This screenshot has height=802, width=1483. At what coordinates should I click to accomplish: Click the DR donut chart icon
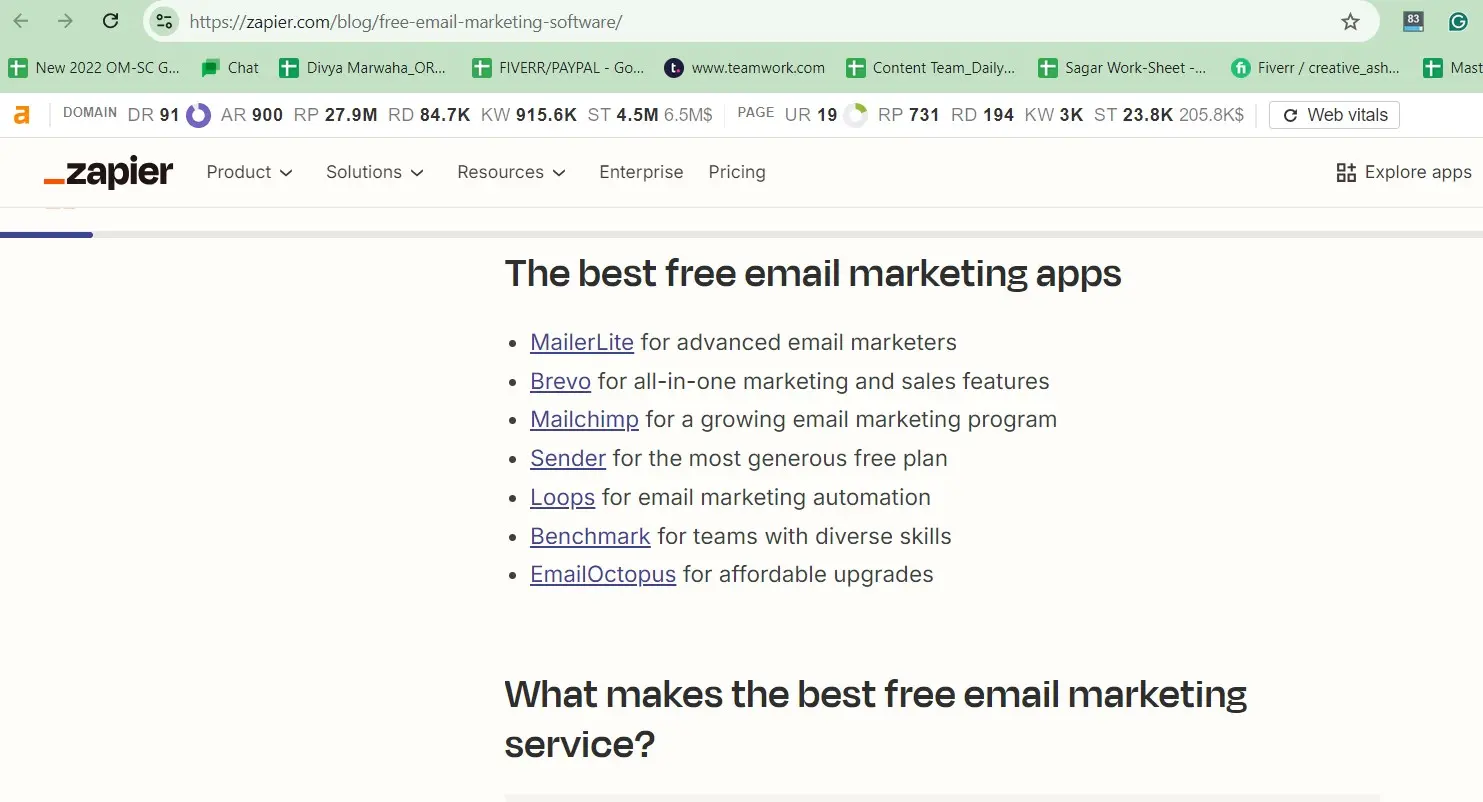[199, 115]
